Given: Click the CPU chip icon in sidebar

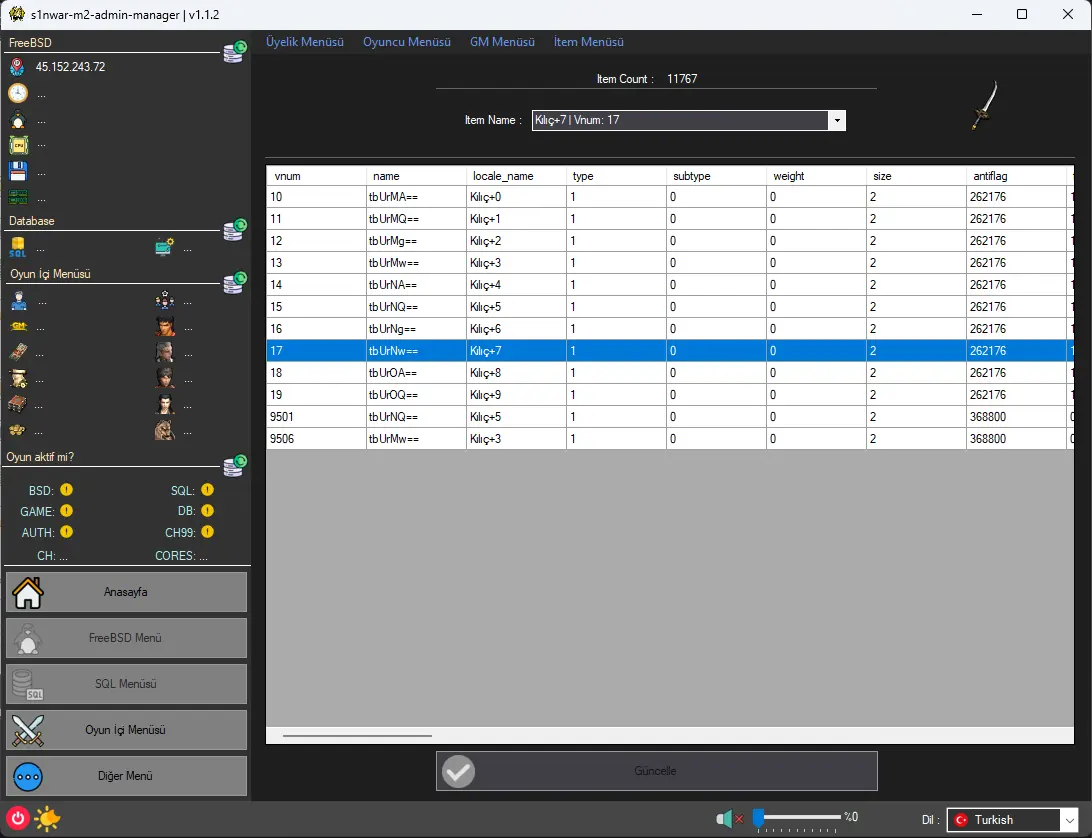Looking at the screenshot, I should tap(18, 145).
